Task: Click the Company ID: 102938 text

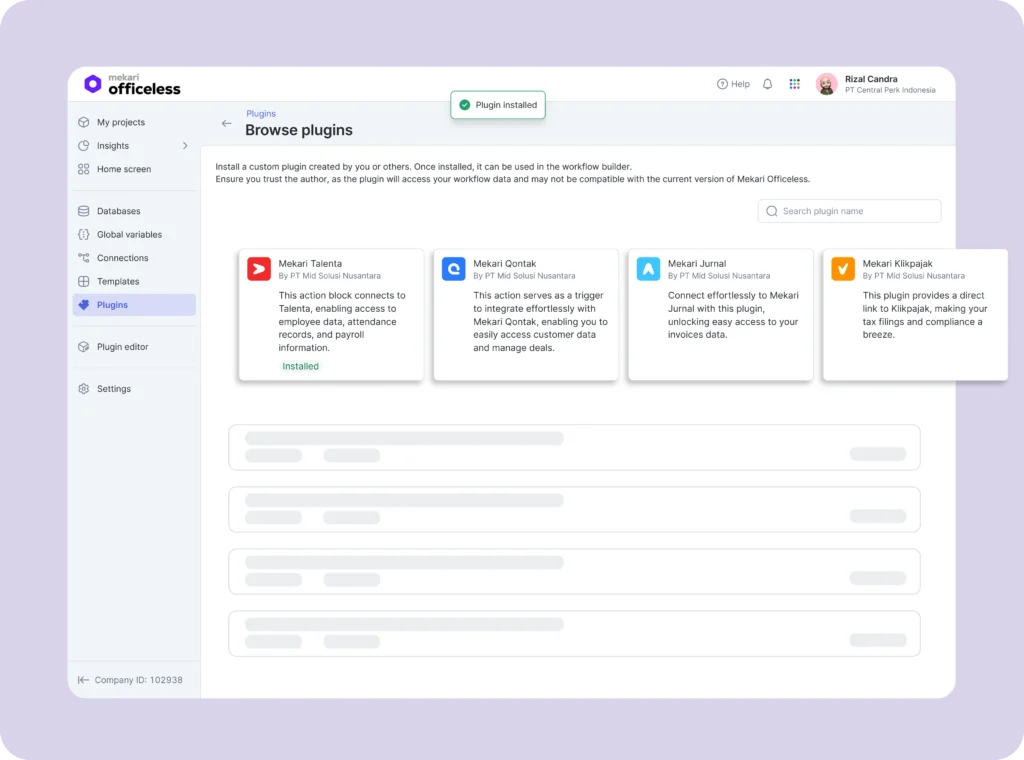Action: 138,680
